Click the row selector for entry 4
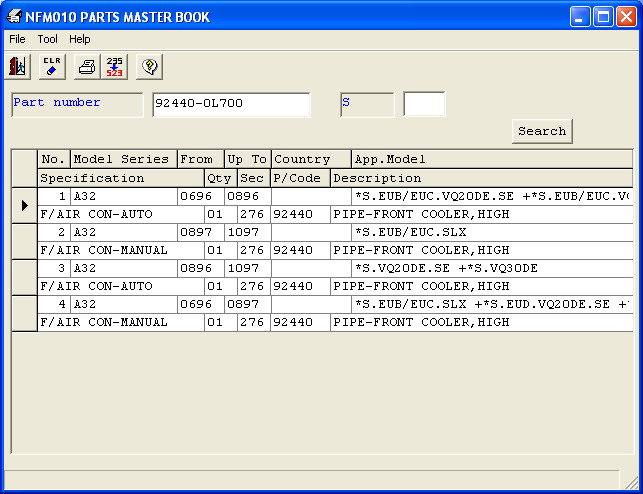643x494 pixels. coord(24,313)
